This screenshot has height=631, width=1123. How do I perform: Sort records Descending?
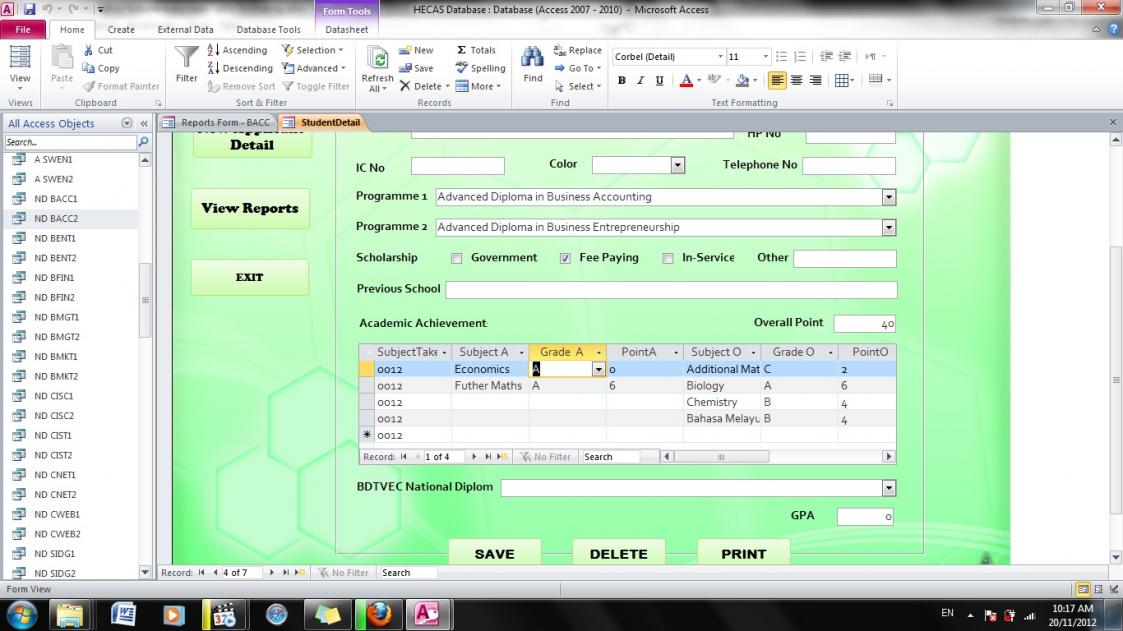(x=241, y=68)
